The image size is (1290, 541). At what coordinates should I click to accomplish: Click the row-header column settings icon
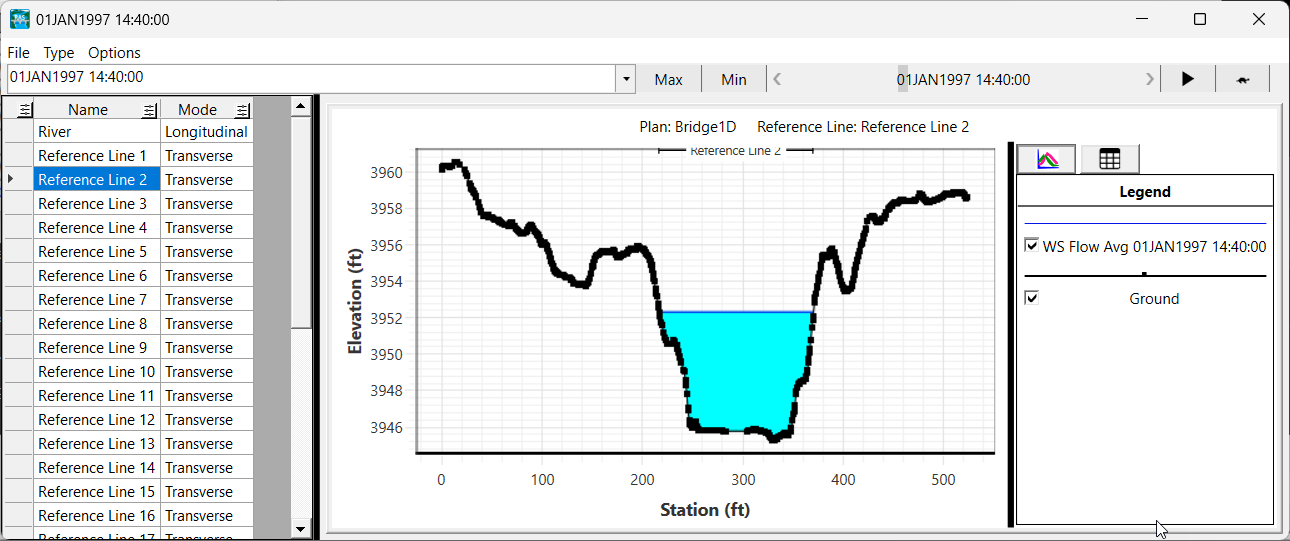click(x=25, y=110)
